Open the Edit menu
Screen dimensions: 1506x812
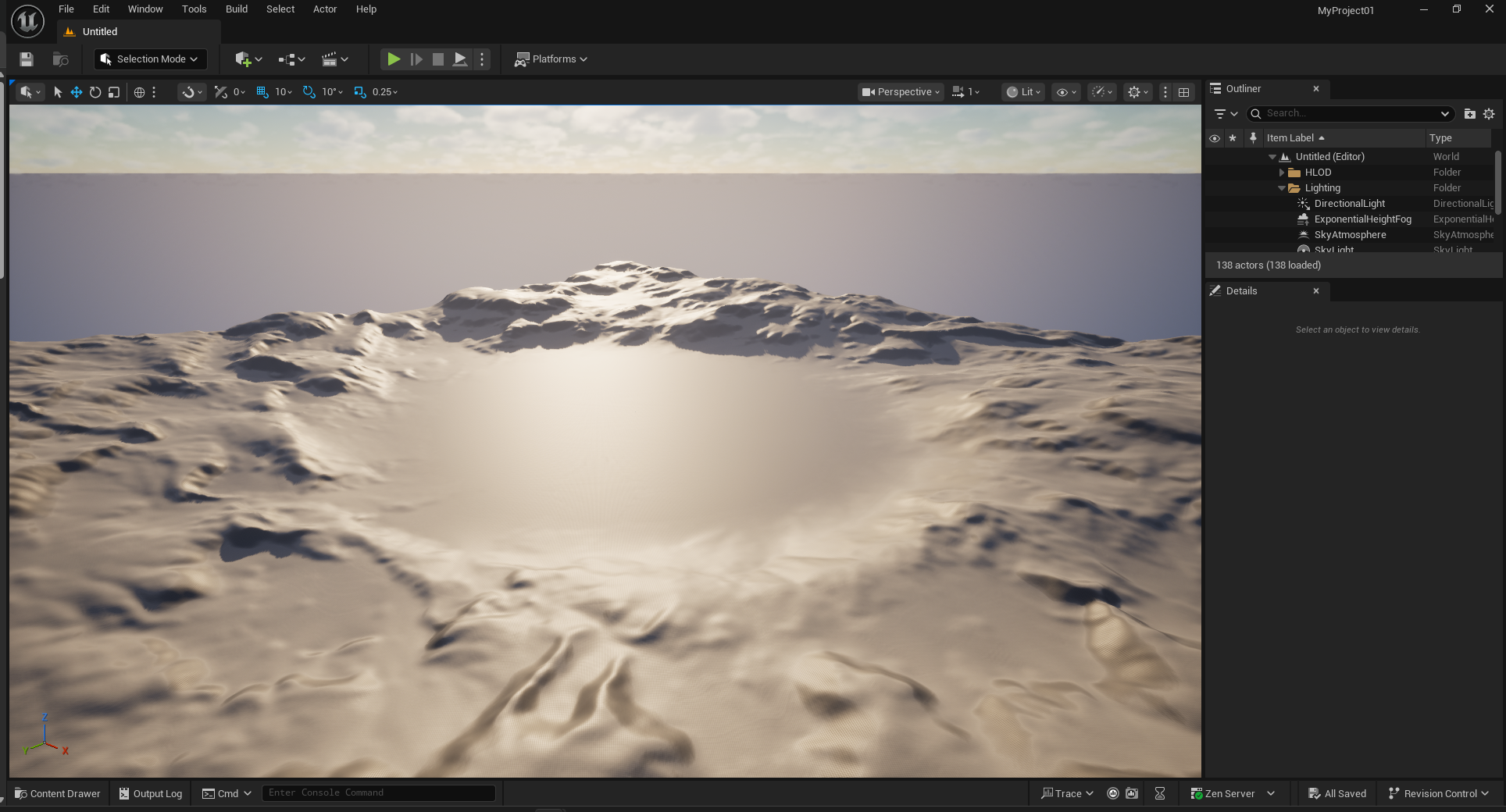(x=102, y=9)
